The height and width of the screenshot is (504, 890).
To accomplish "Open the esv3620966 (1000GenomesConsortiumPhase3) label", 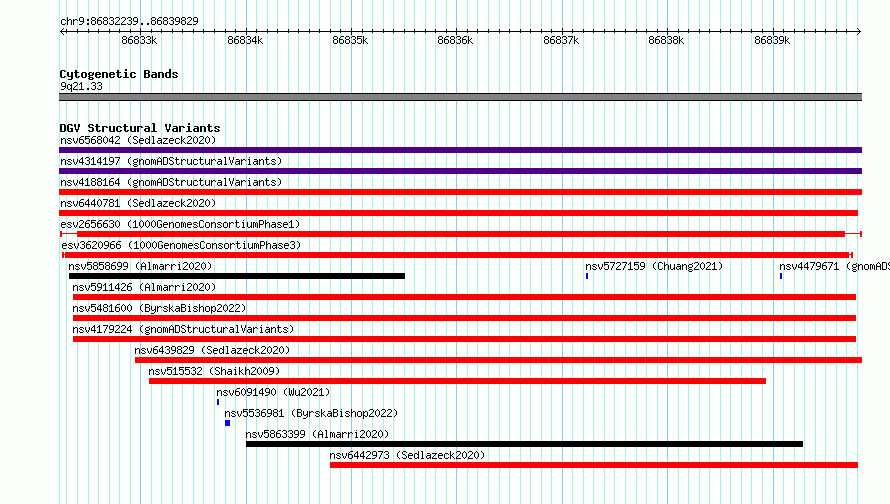I will click(181, 245).
